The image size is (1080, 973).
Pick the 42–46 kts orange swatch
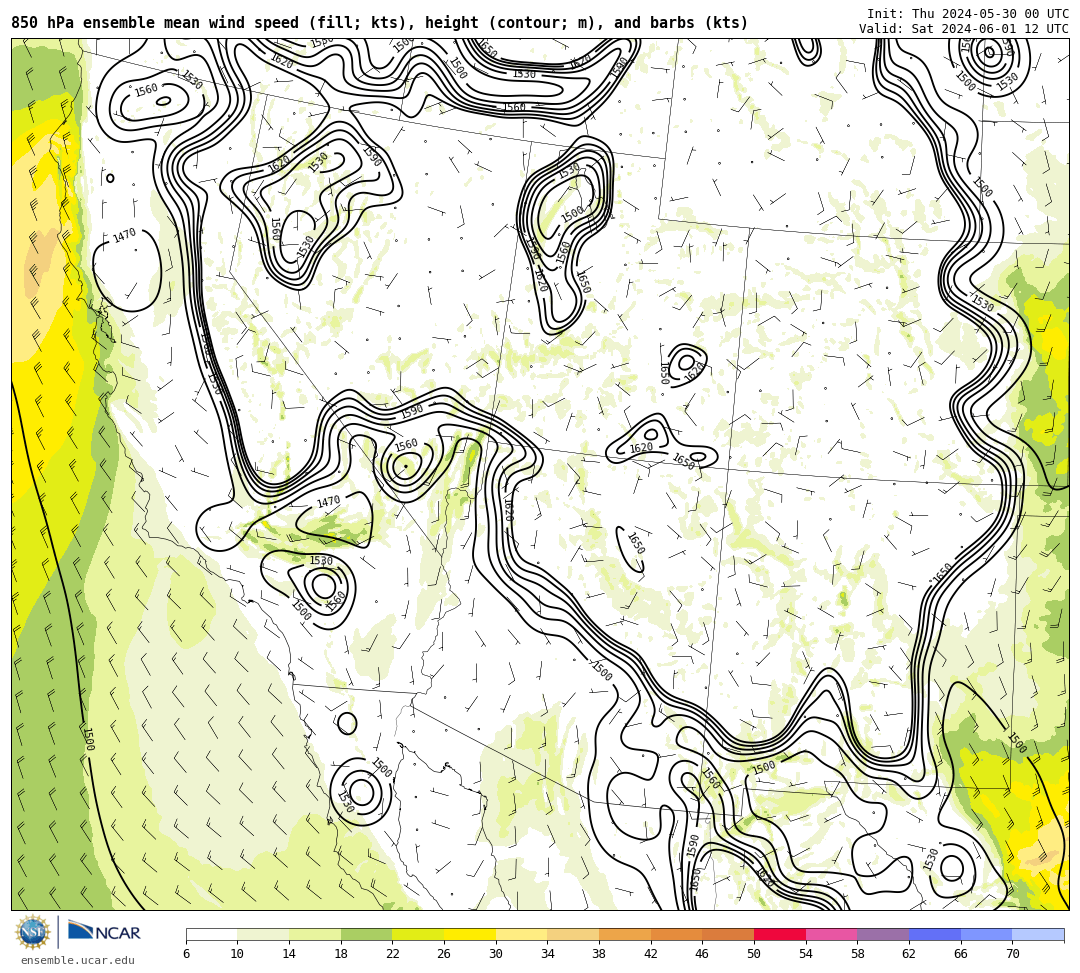click(676, 934)
